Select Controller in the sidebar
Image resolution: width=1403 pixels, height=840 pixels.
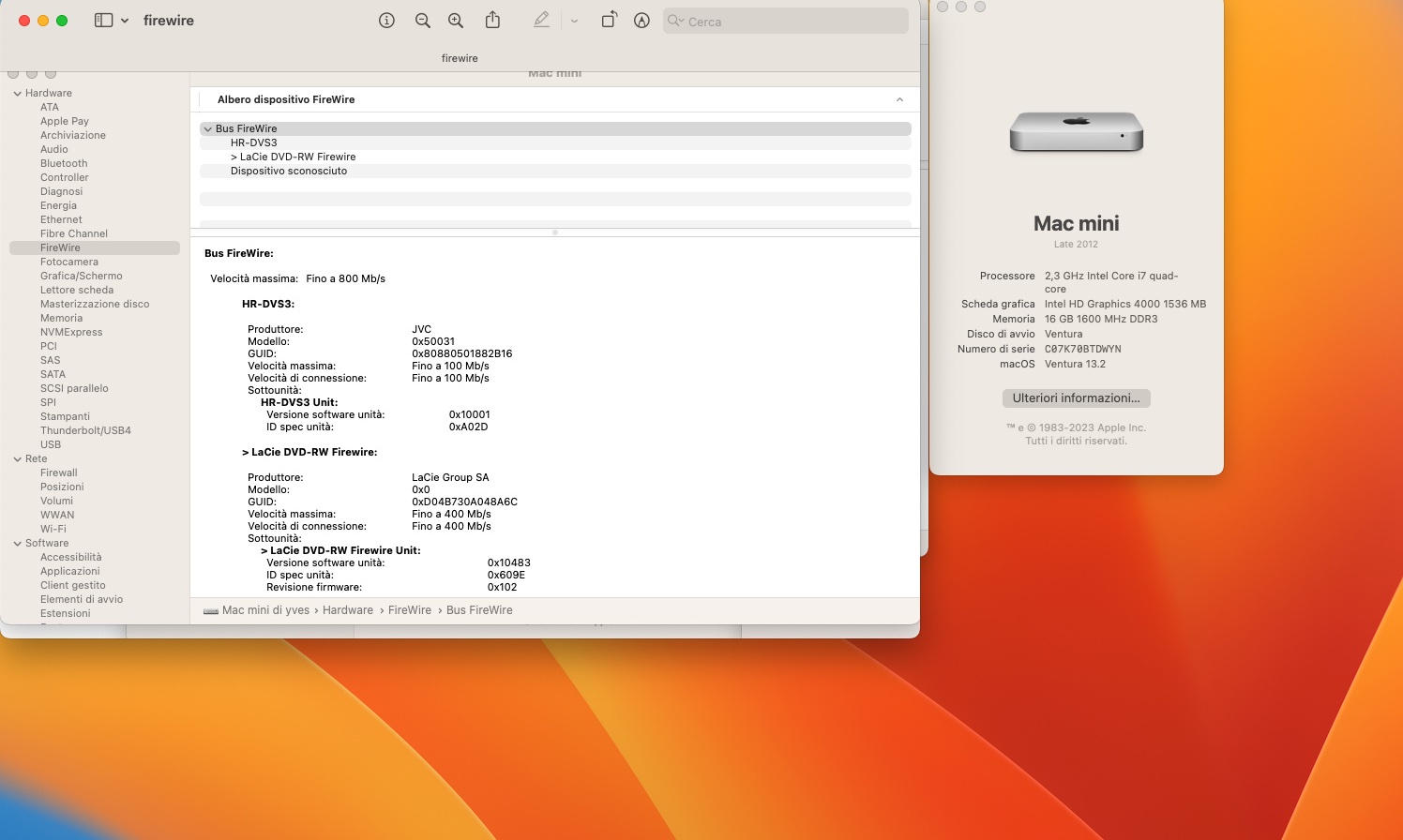[x=65, y=178]
